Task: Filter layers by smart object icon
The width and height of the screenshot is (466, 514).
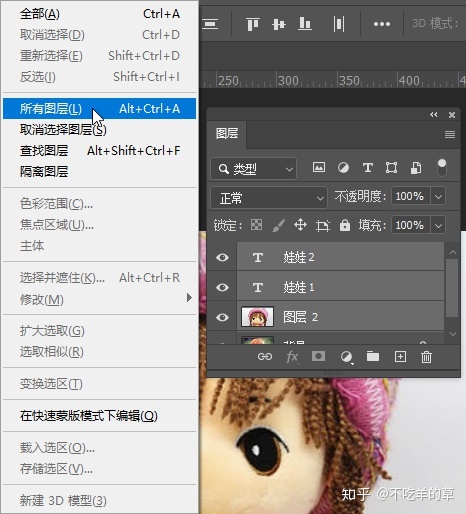Action: coord(416,167)
